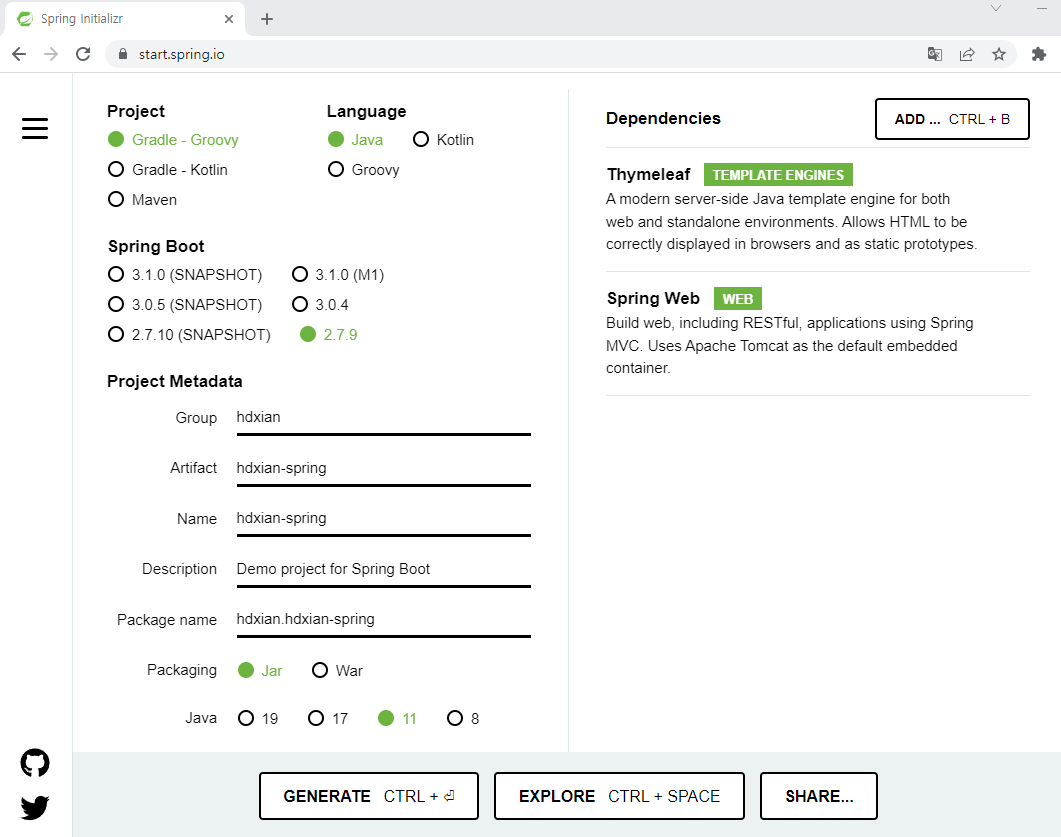Open the hamburger side menu
This screenshot has width=1061, height=837.
tap(35, 129)
